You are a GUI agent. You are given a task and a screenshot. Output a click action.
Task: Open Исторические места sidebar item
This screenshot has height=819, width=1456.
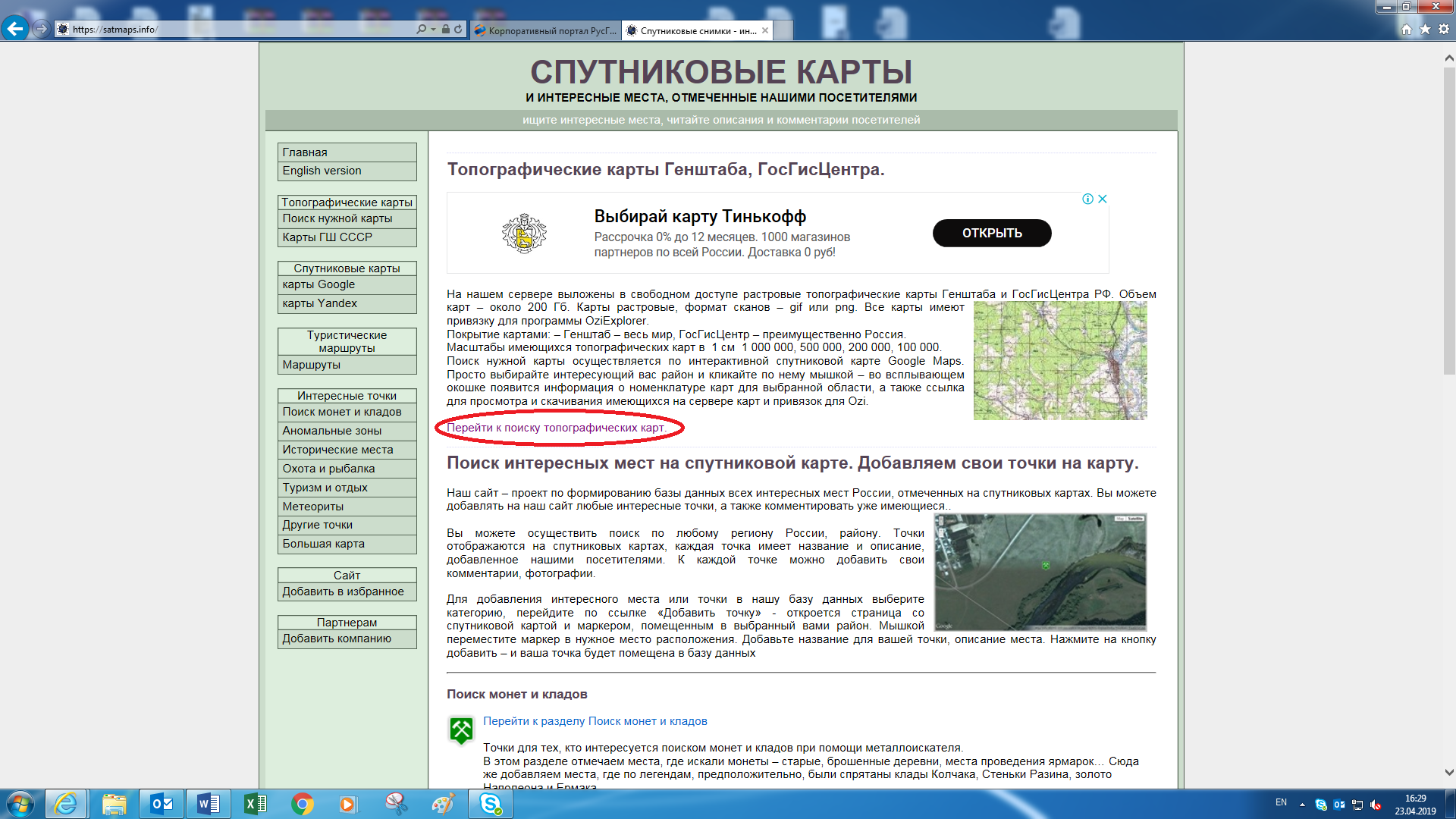pos(347,450)
